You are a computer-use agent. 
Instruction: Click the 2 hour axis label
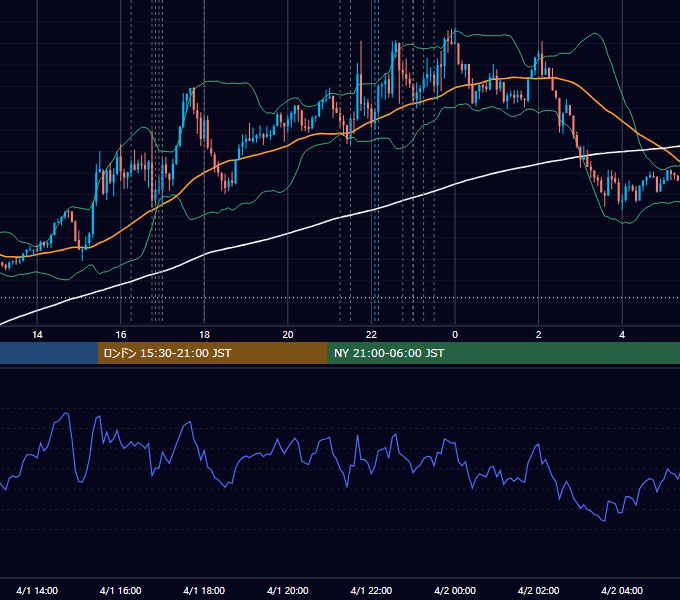click(x=539, y=335)
